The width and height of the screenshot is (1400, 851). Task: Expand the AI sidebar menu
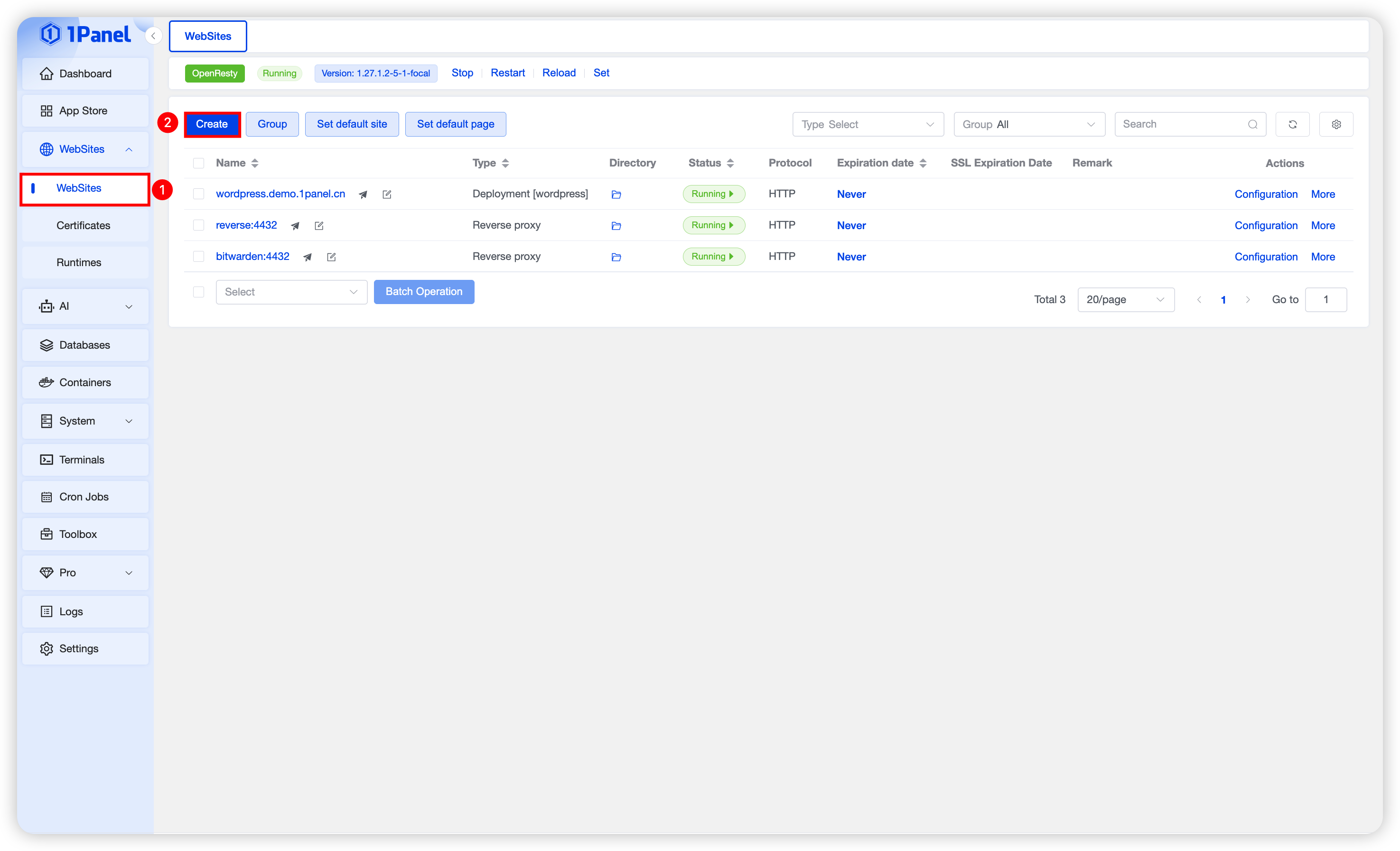(85, 306)
